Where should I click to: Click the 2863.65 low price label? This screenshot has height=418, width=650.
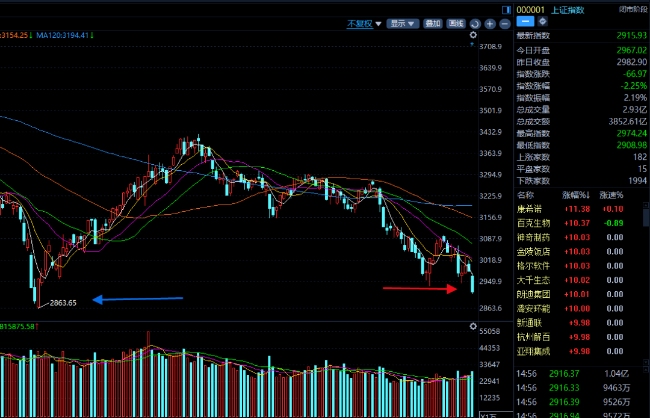click(62, 301)
